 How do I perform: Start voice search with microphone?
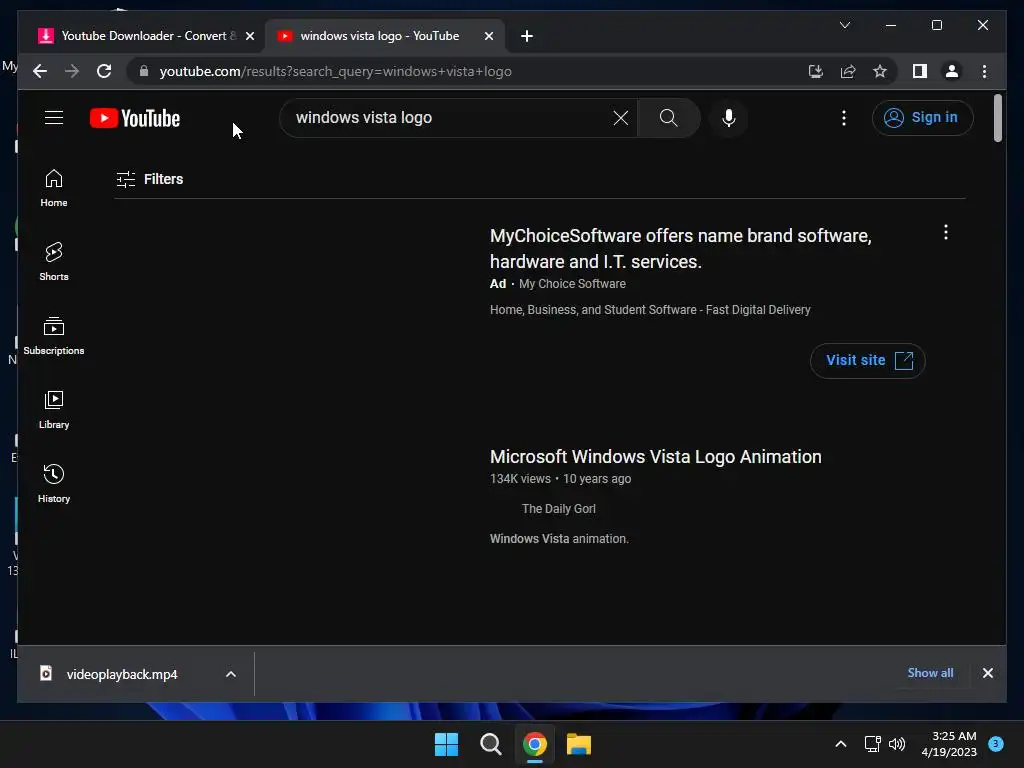[x=729, y=118]
